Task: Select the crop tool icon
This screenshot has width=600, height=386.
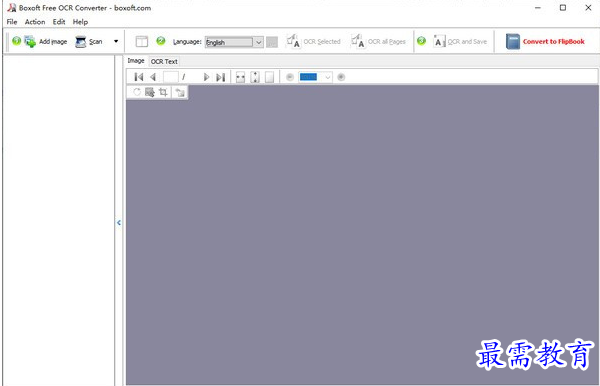Action: pos(163,92)
